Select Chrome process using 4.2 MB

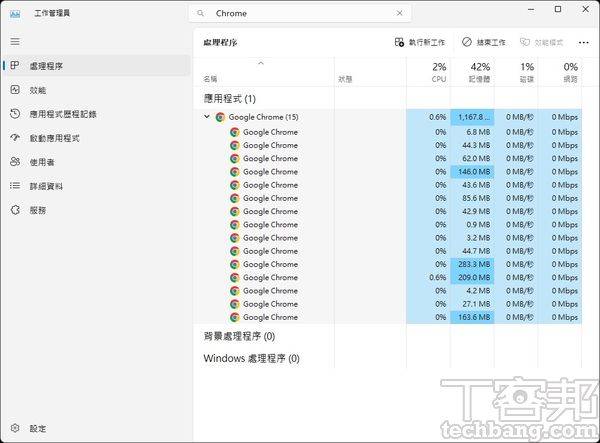click(x=387, y=291)
